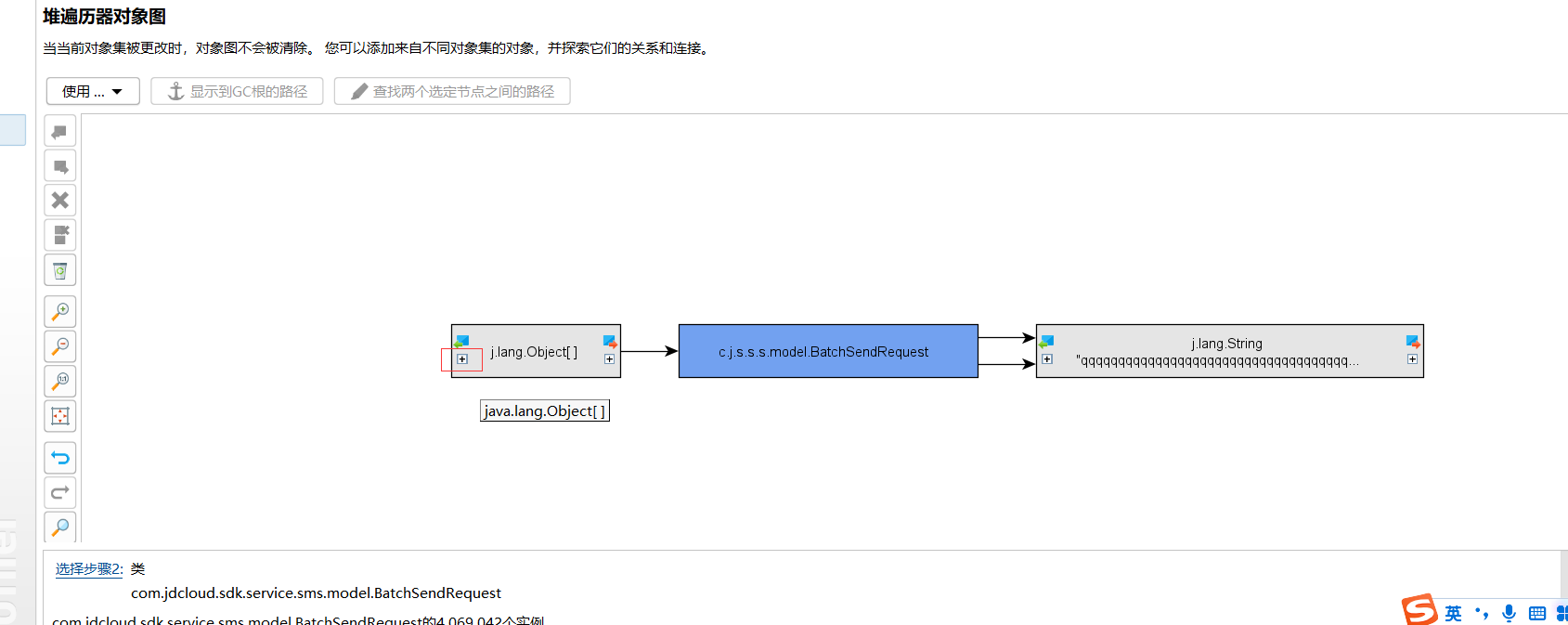Expand left plus box on j.lang.Object[] node

pyautogui.click(x=462, y=359)
